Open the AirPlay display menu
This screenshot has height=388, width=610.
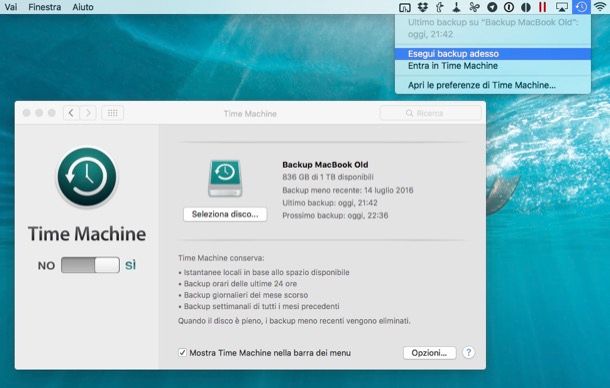(562, 7)
